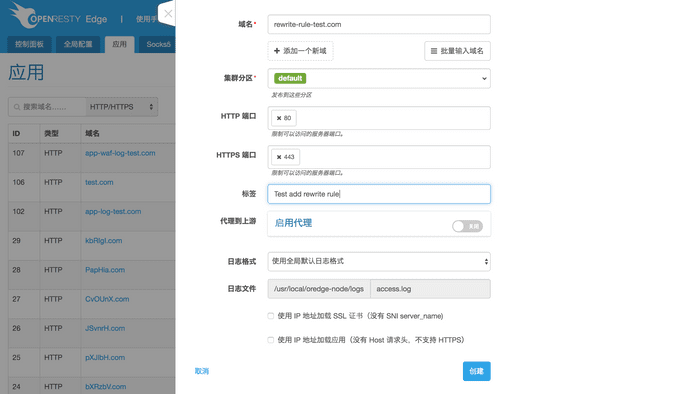
Task: Click the 域名 domain name input field
Action: pos(379,25)
